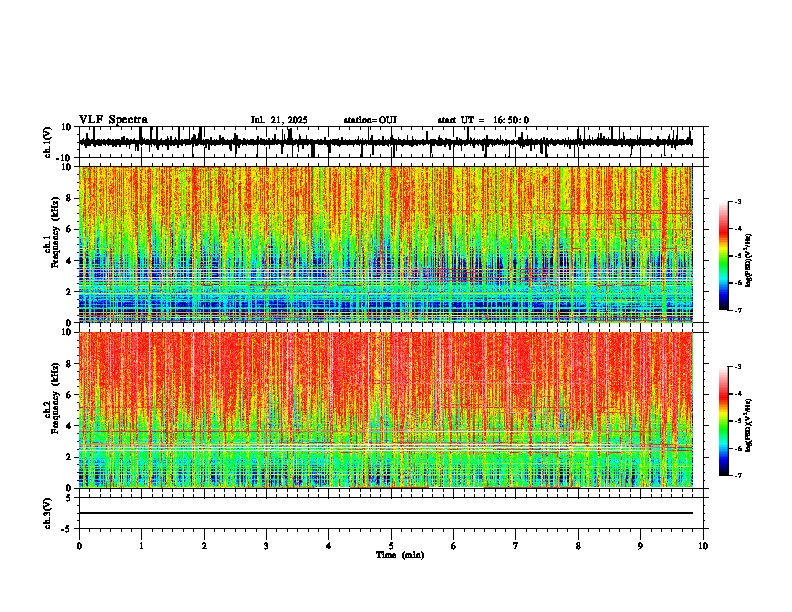Click time axis tick label "7"
The width and height of the screenshot is (792, 612).
(x=516, y=546)
